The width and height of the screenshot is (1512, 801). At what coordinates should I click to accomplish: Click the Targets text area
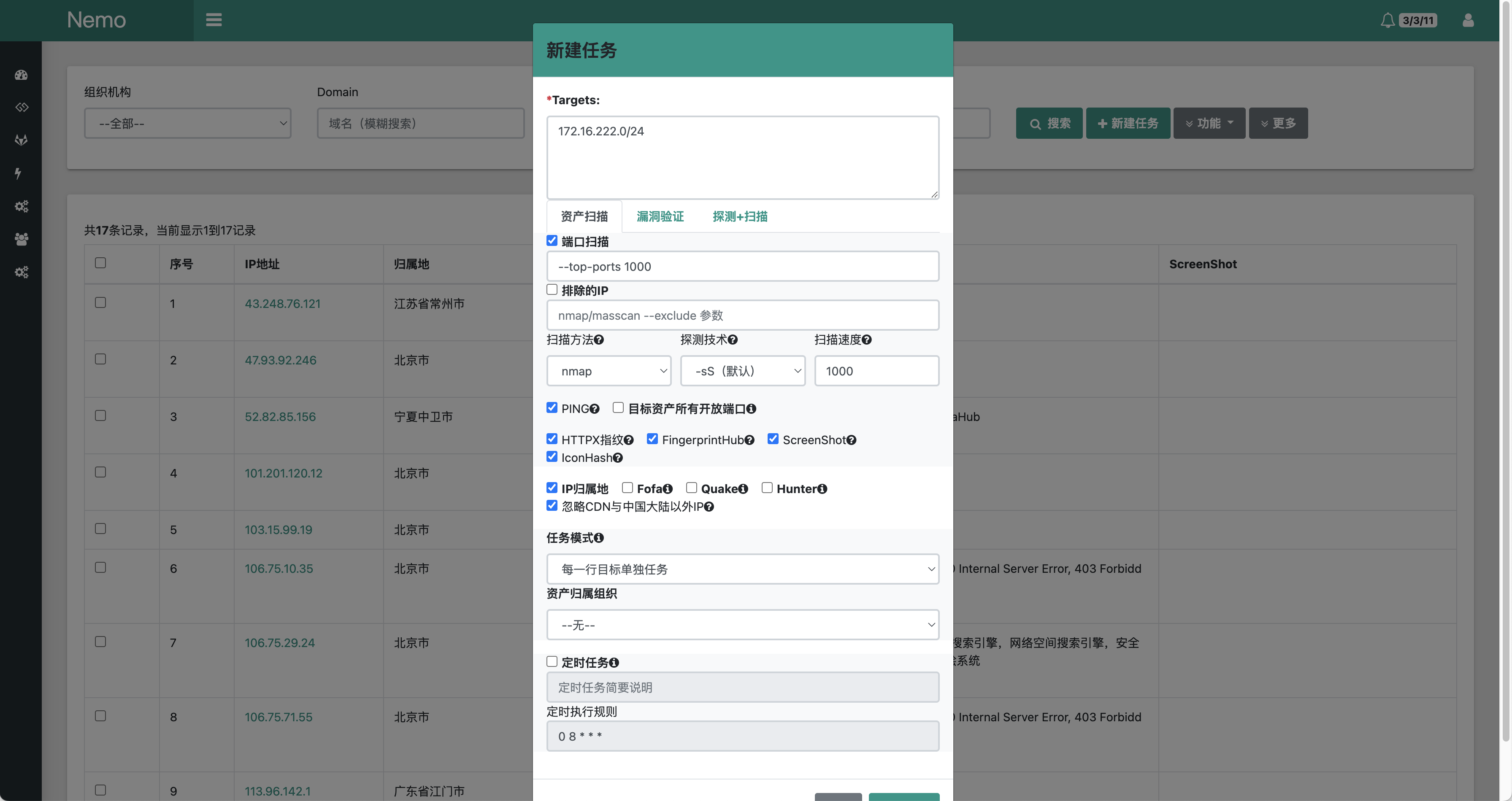[x=743, y=157]
